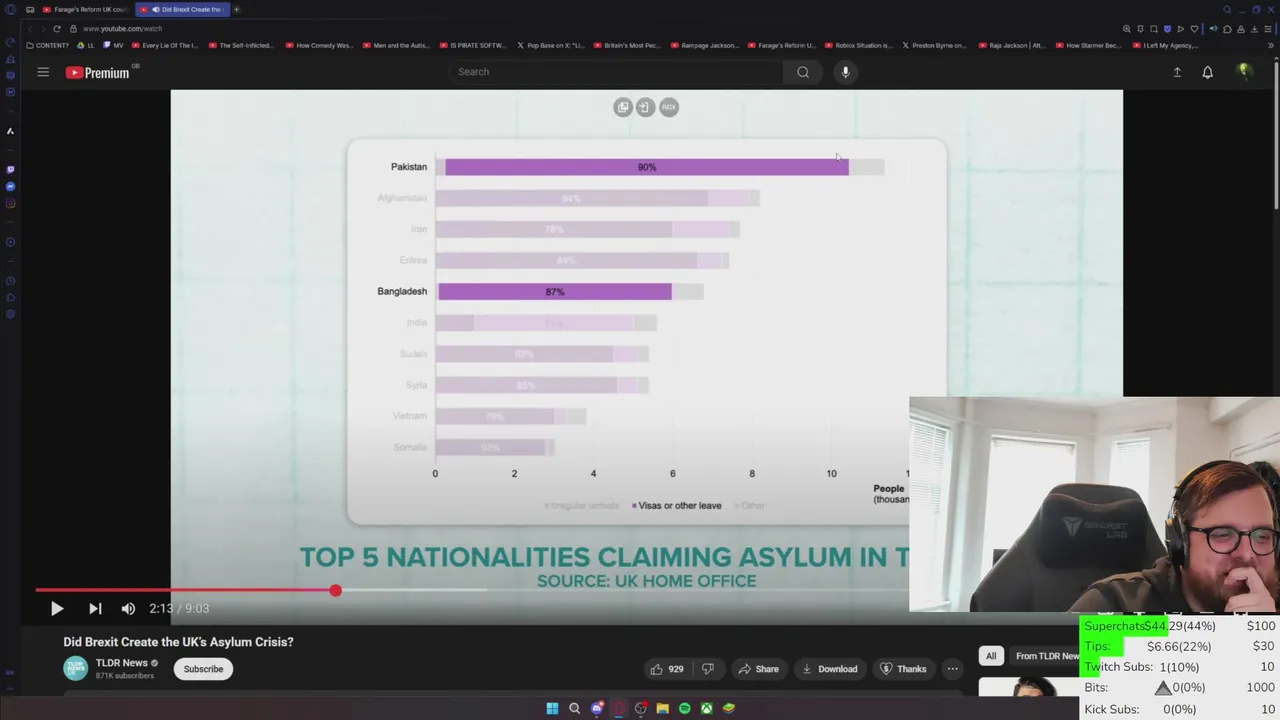
Task: Click the second video overlay icon
Action: (x=645, y=107)
